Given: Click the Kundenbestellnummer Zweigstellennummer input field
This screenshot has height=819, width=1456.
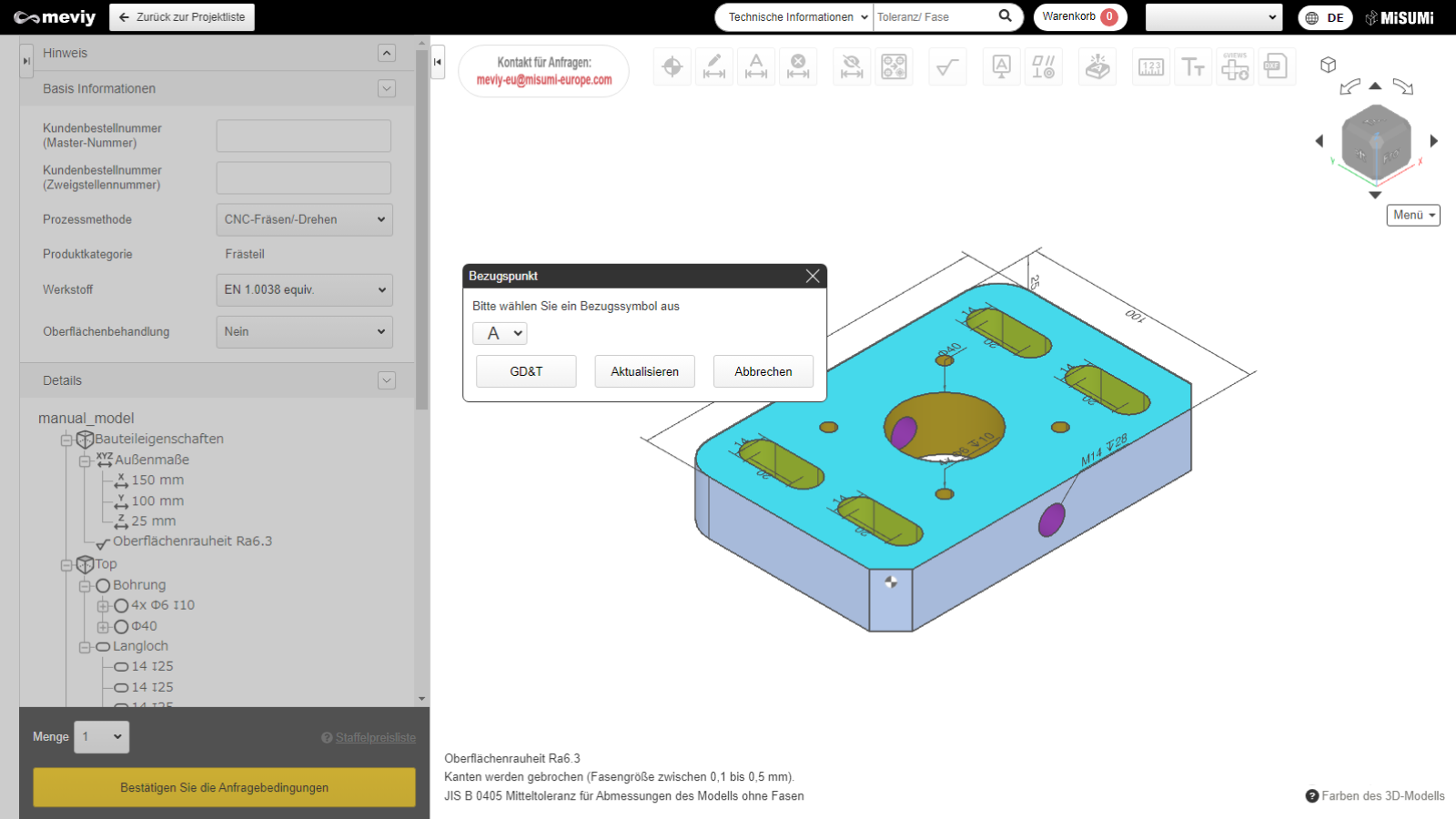Looking at the screenshot, I should [x=304, y=177].
